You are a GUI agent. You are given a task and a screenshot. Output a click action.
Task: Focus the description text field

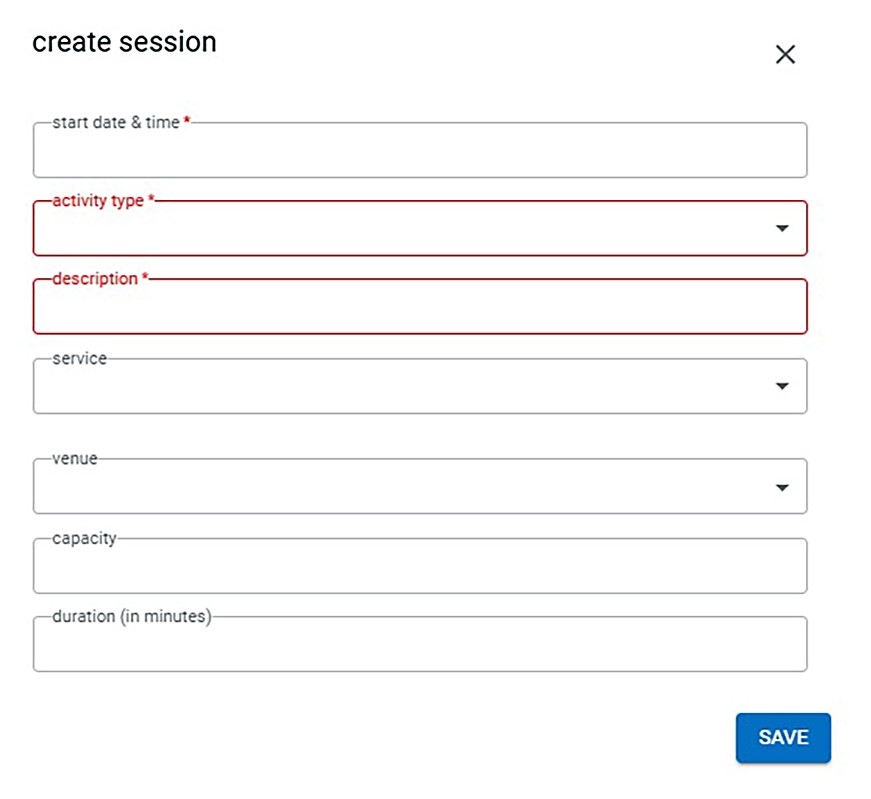(x=420, y=307)
